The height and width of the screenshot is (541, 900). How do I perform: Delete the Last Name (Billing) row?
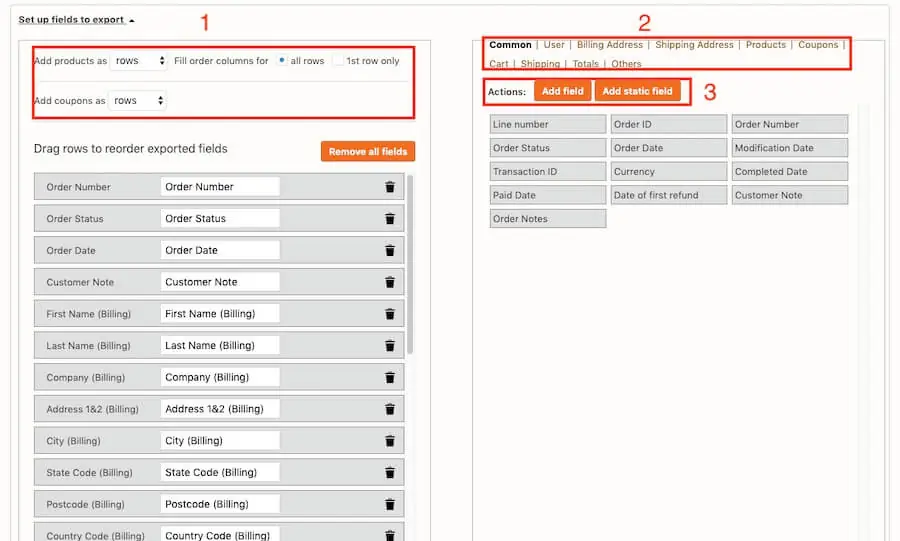coord(390,346)
